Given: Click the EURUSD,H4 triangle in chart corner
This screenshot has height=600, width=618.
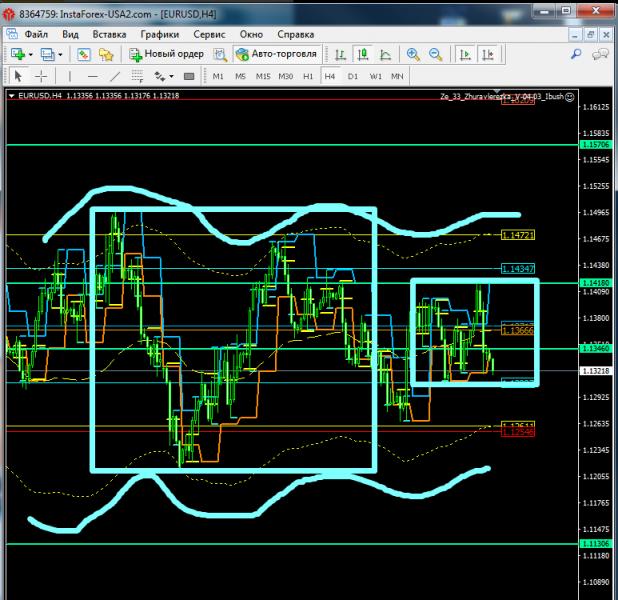Looking at the screenshot, I should (11, 95).
